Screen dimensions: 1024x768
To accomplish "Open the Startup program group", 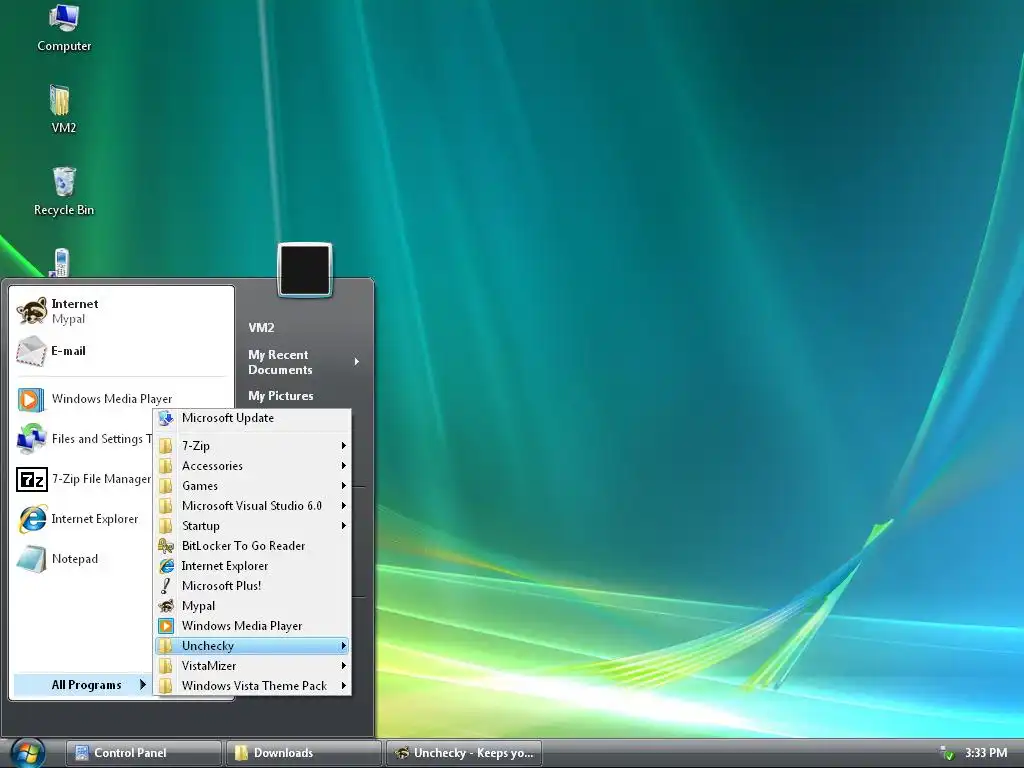I will point(252,526).
